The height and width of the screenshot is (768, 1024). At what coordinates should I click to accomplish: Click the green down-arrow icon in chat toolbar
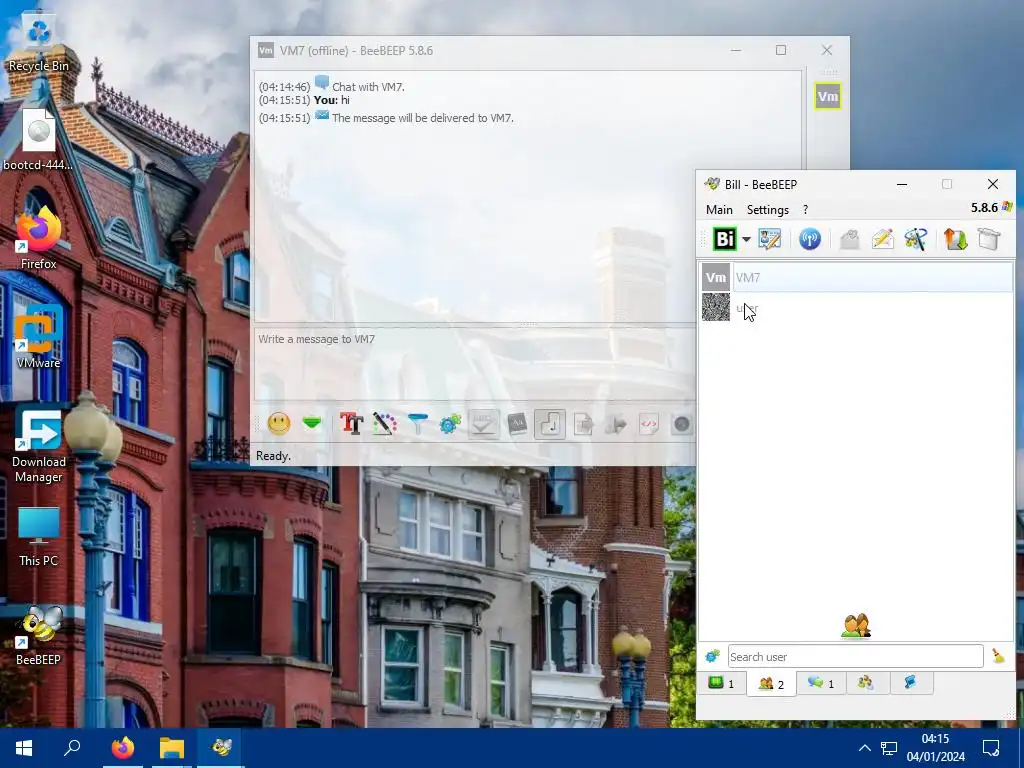point(312,424)
